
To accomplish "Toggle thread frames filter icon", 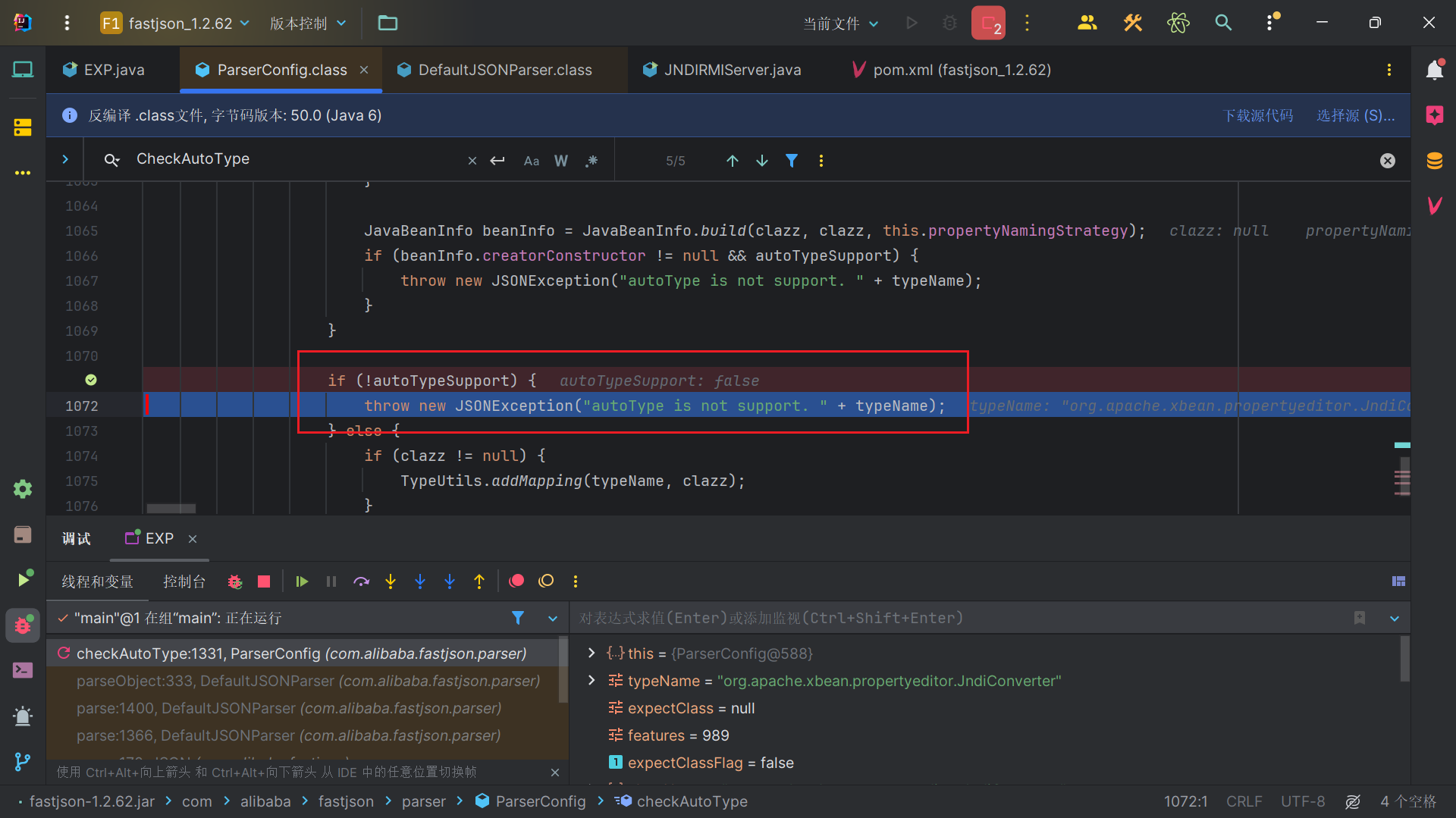I will click(518, 618).
